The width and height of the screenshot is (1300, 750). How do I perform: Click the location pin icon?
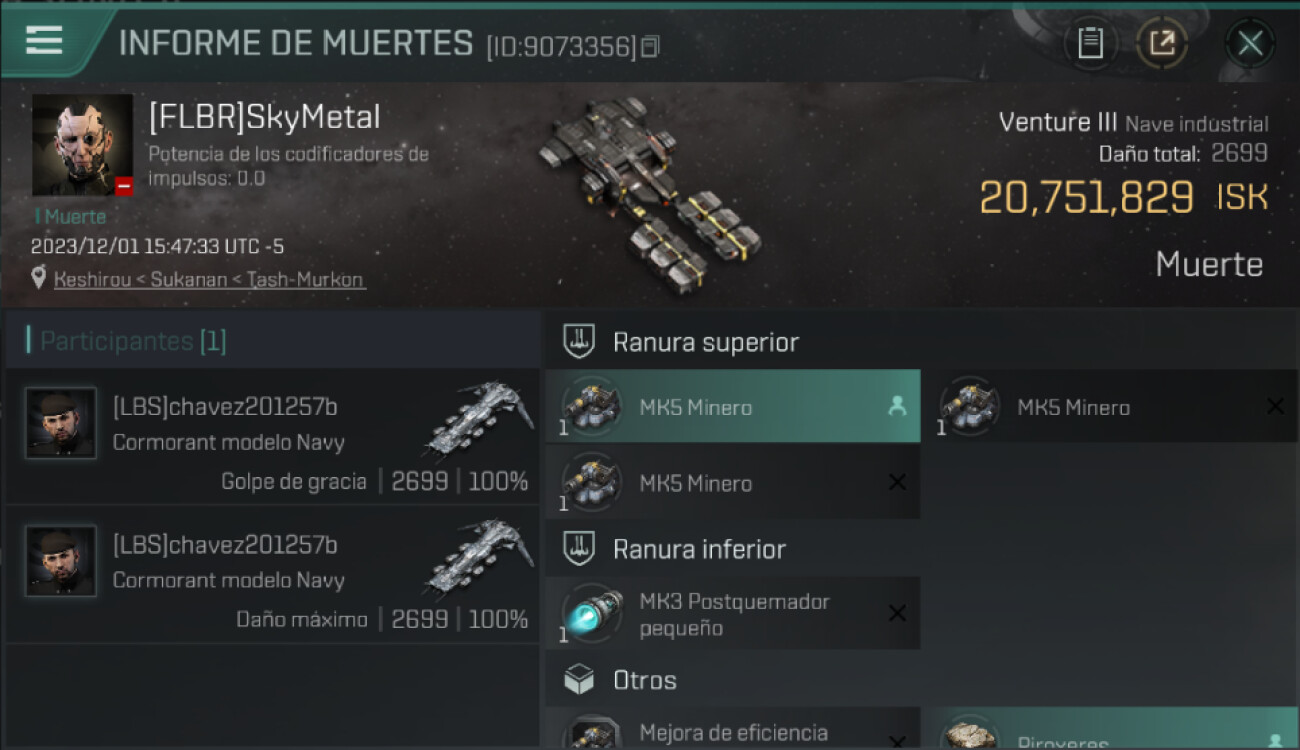39,278
